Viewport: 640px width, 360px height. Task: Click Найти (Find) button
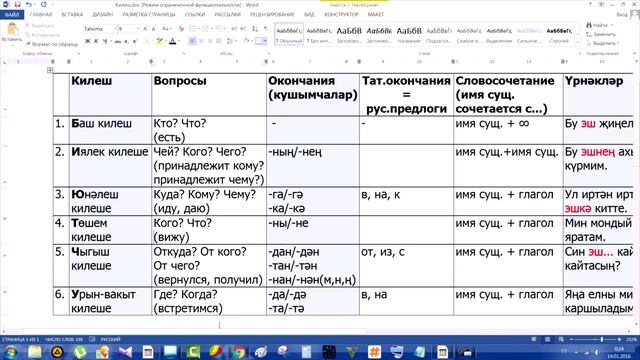599,25
